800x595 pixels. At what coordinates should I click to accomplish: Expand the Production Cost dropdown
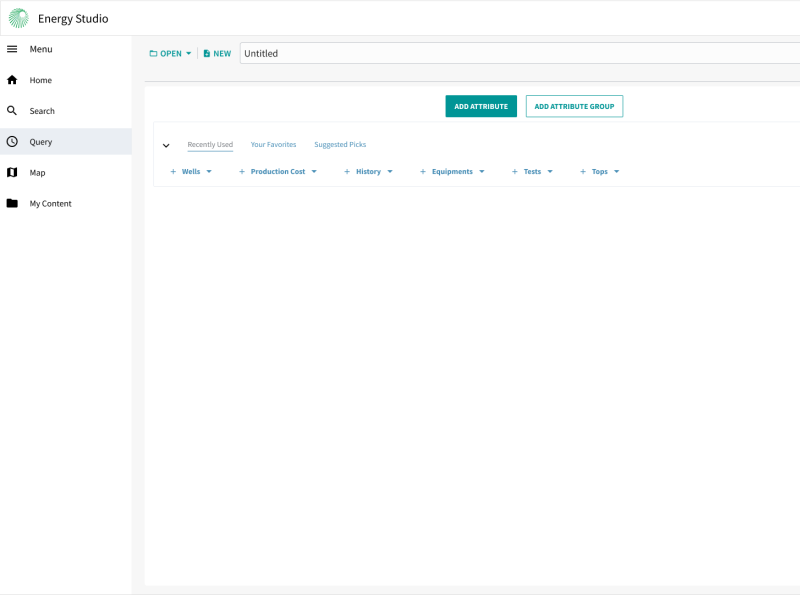pyautogui.click(x=313, y=171)
